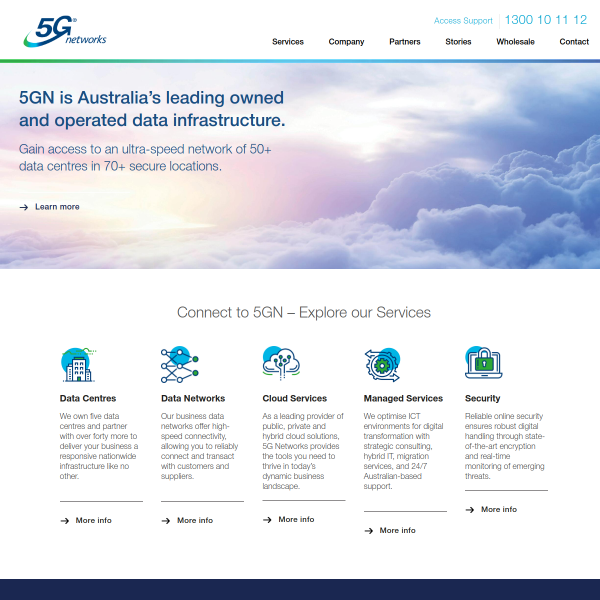Click the Data Networks nodes icon
This screenshot has height=600, width=600.
click(179, 364)
